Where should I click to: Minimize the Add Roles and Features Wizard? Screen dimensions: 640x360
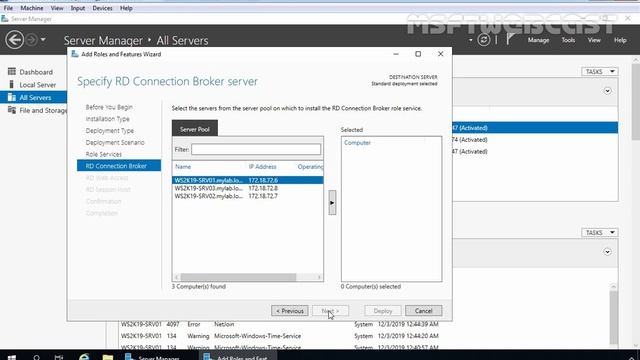[x=396, y=54]
